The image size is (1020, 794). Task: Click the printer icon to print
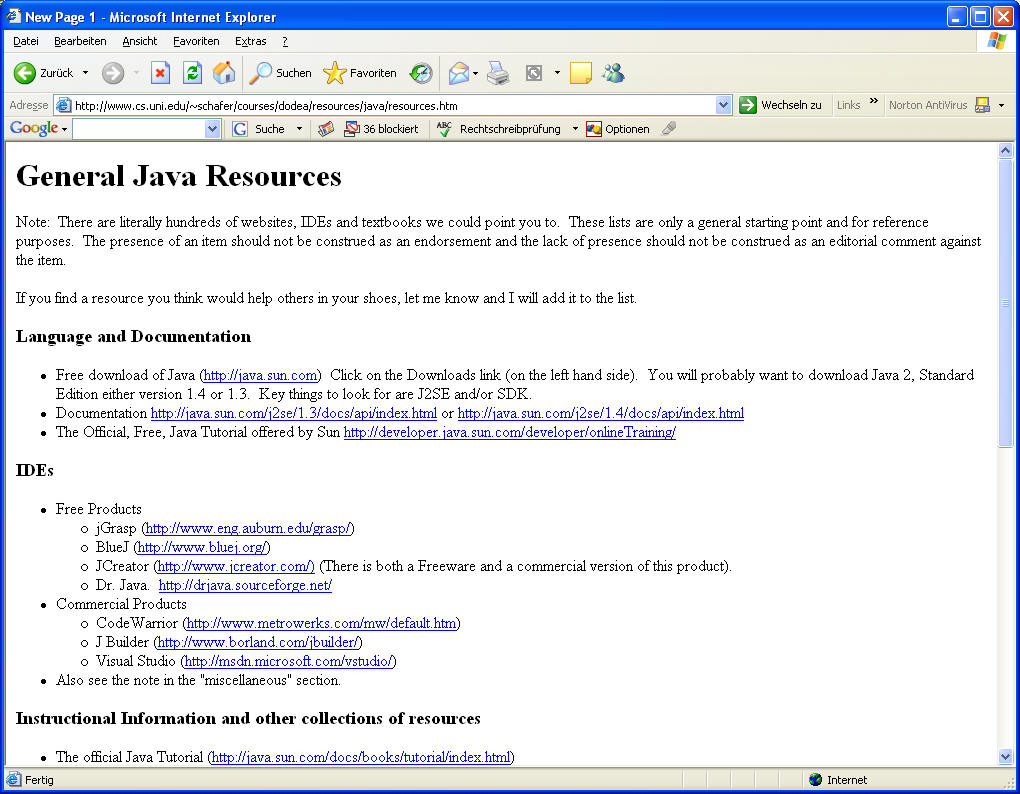[x=498, y=73]
